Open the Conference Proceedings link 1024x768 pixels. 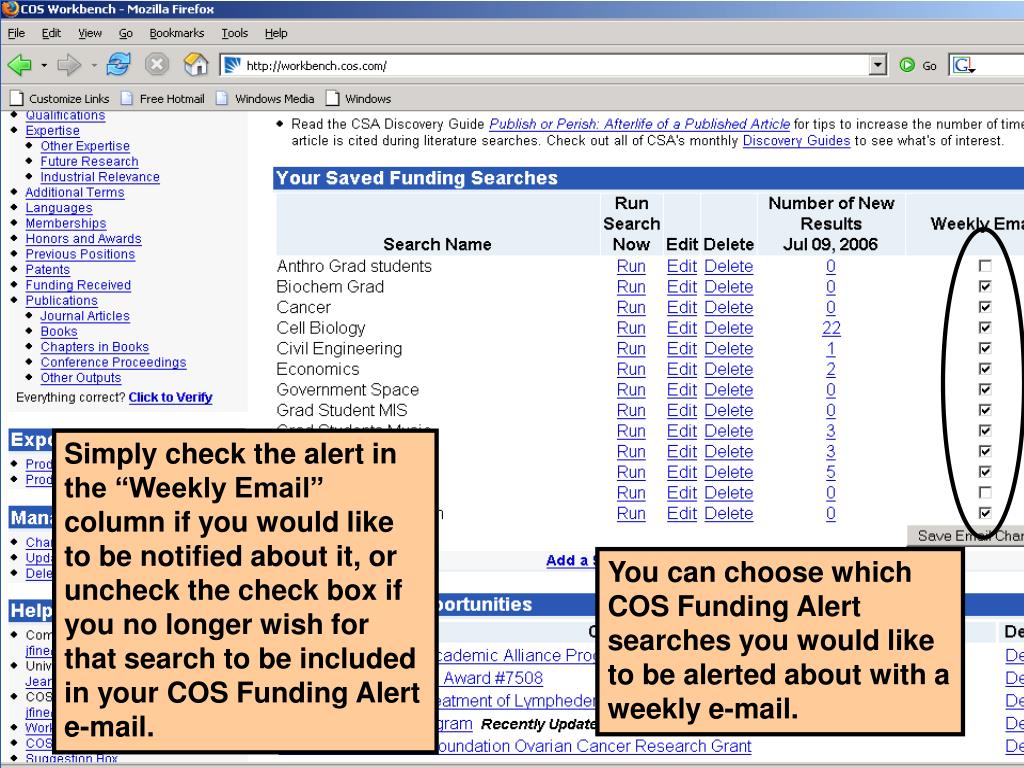coord(113,362)
